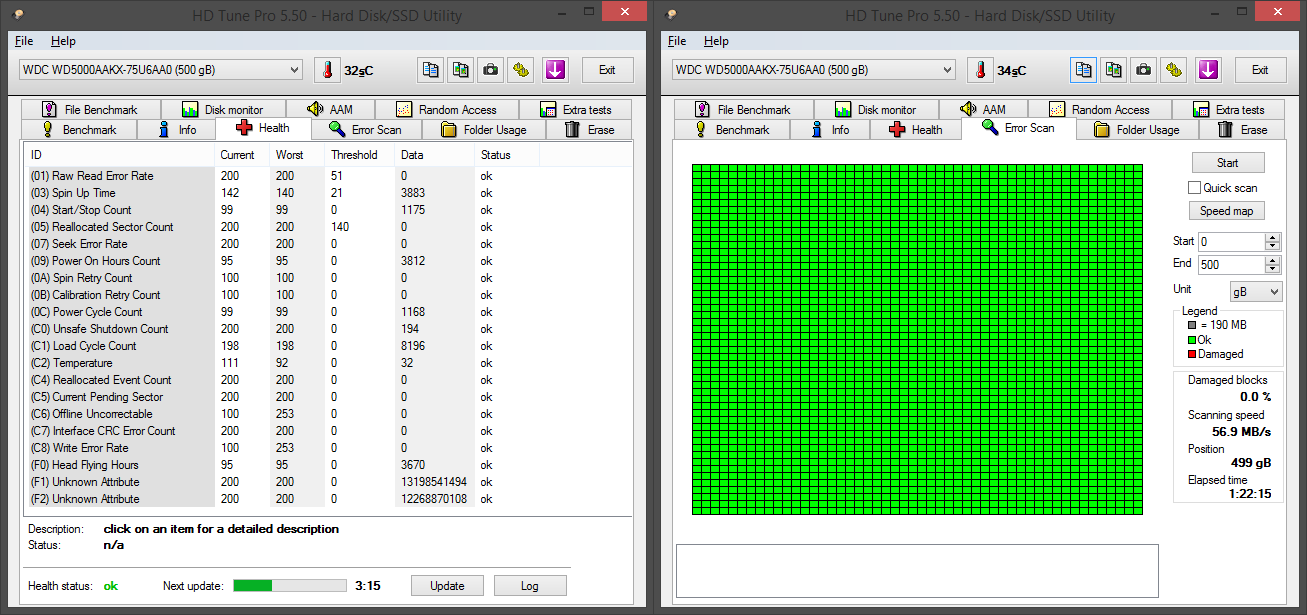The height and width of the screenshot is (615, 1307).
Task: Click the copy screenshot icon in left window
Action: tap(461, 70)
